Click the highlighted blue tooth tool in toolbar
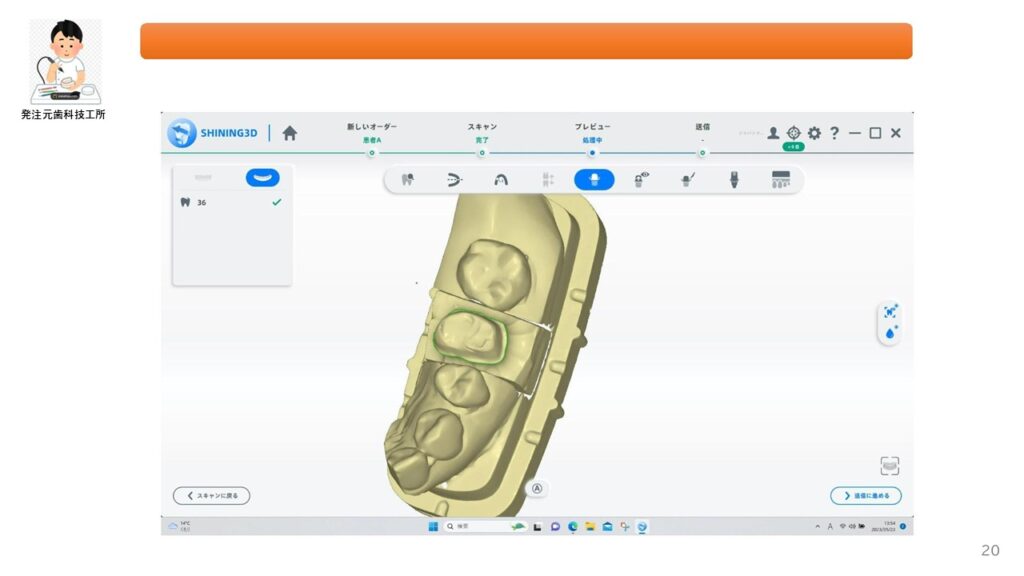The width and height of the screenshot is (1024, 576). tap(594, 180)
